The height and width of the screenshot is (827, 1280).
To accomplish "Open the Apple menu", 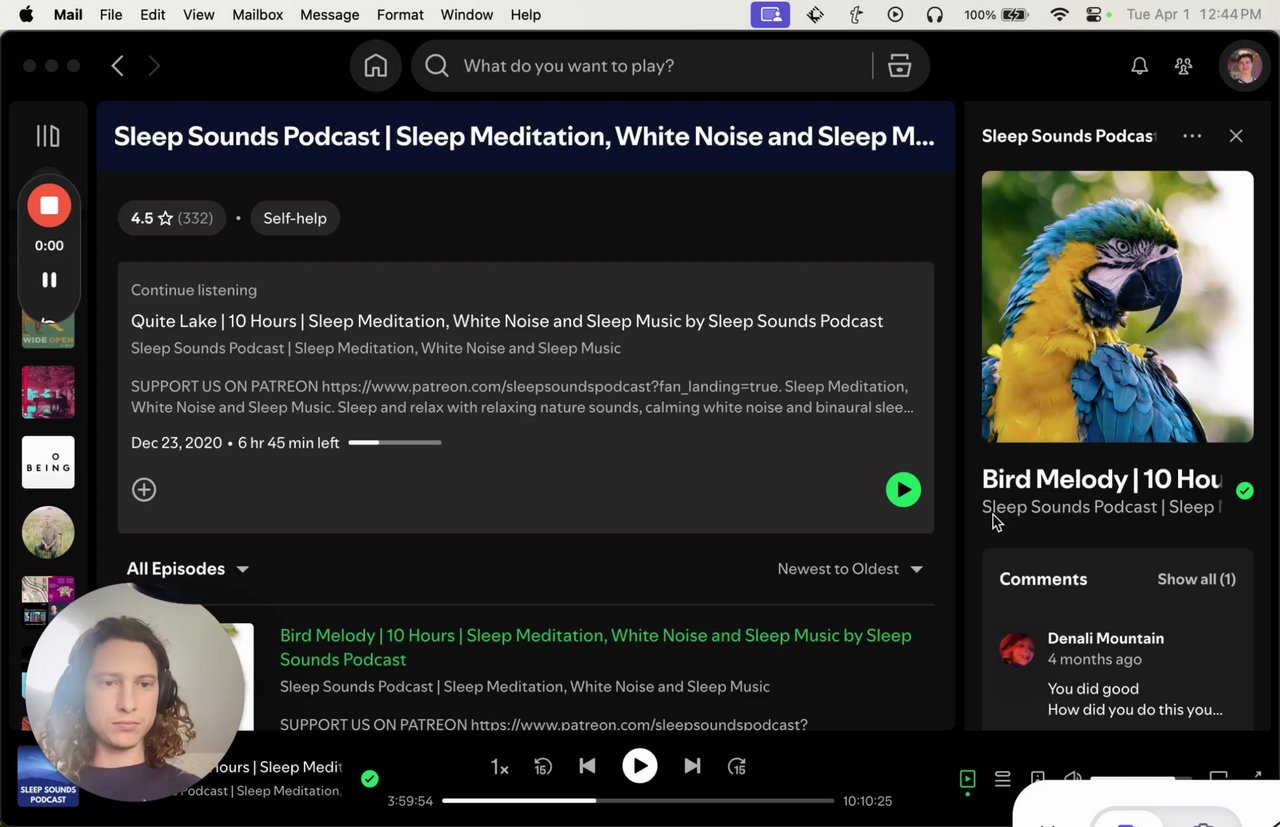I will pos(26,15).
